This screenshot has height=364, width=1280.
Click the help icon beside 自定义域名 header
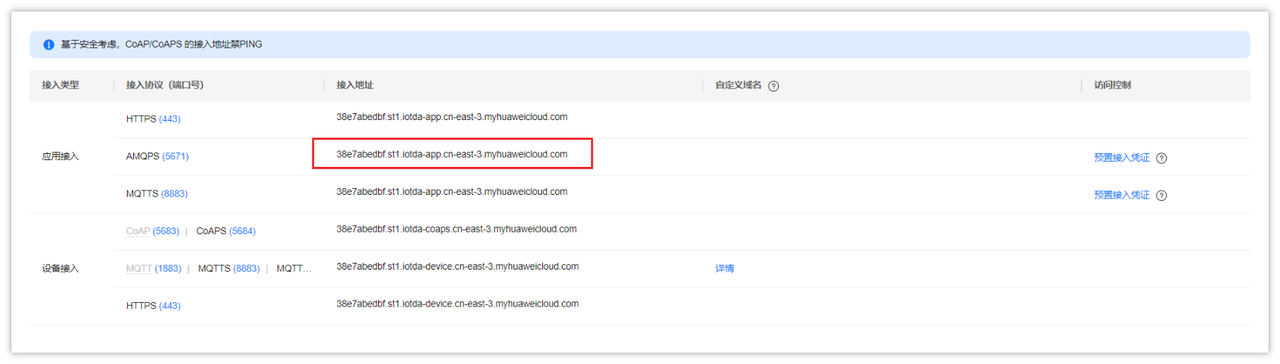[773, 86]
